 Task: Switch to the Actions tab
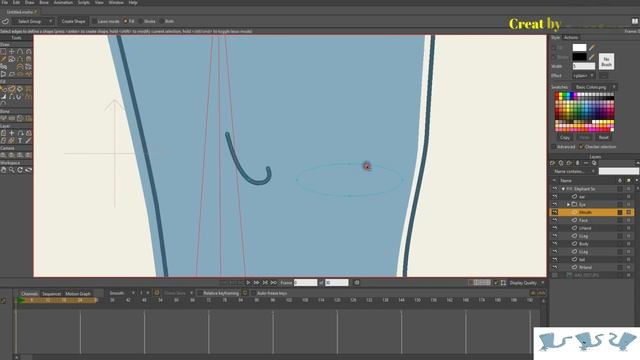tap(571, 38)
